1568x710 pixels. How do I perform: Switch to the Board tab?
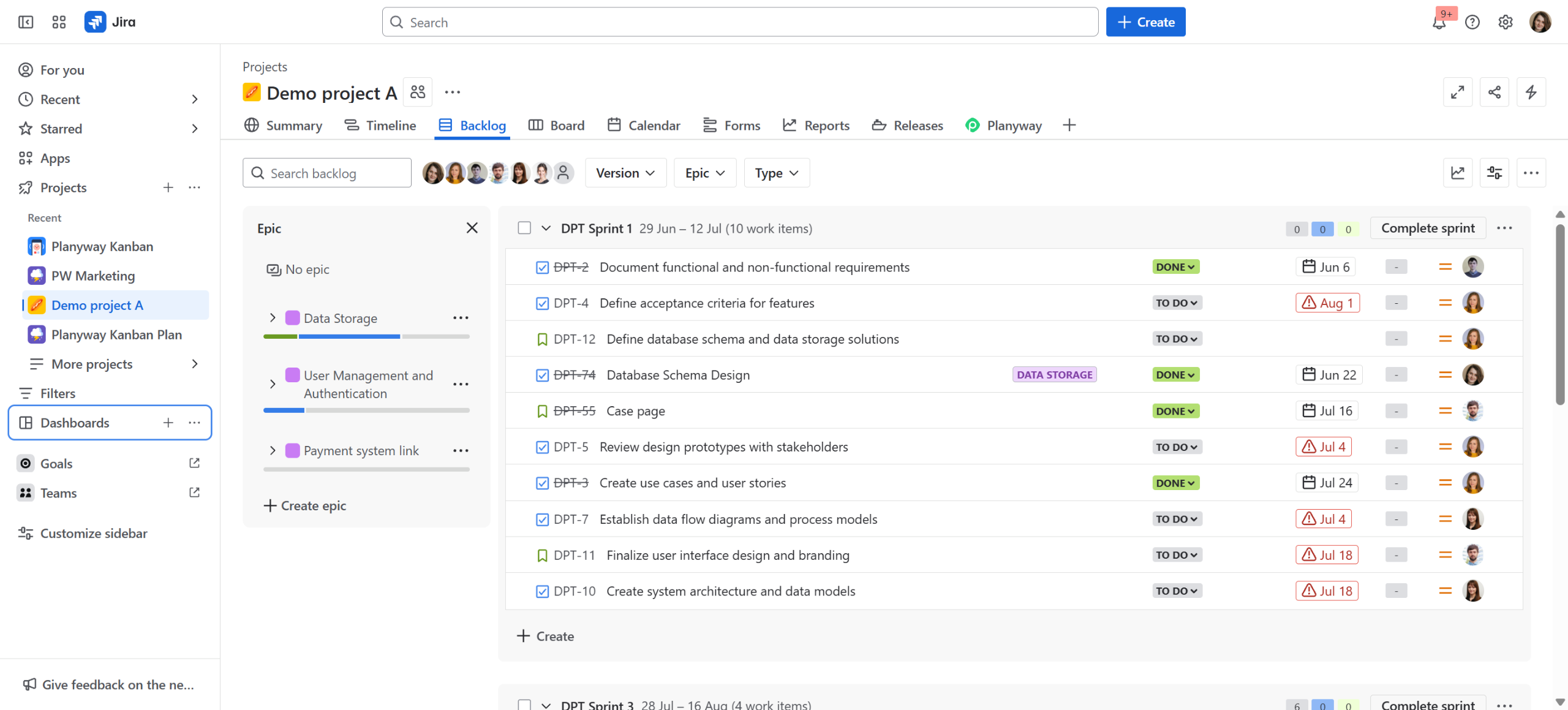(x=556, y=125)
